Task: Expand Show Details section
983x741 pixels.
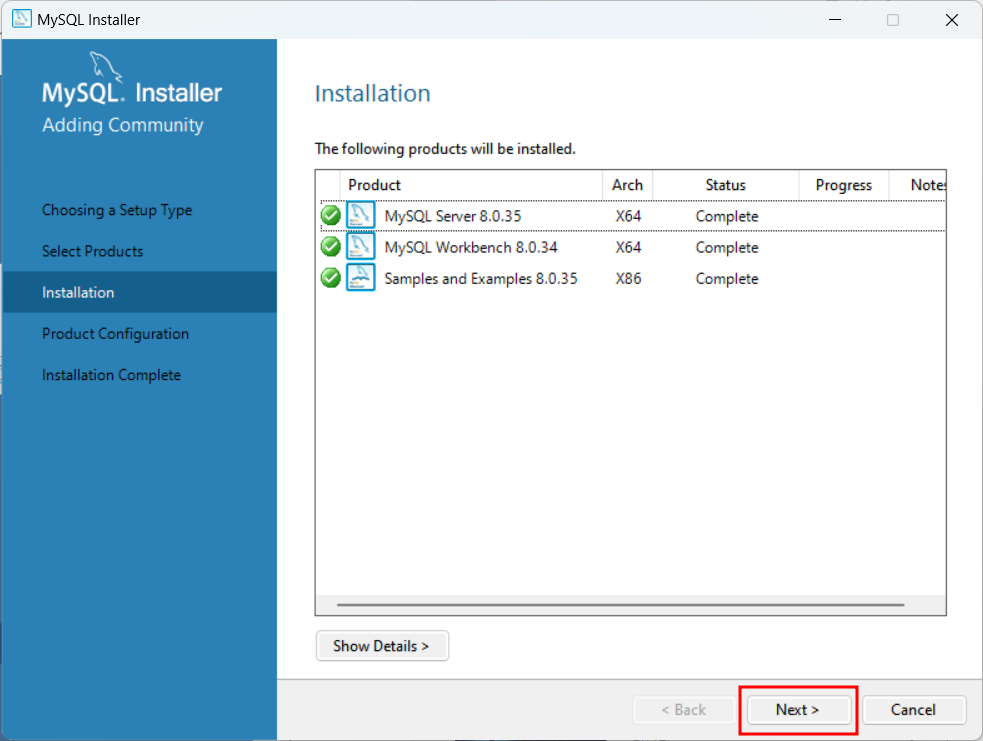Action: pyautogui.click(x=382, y=646)
